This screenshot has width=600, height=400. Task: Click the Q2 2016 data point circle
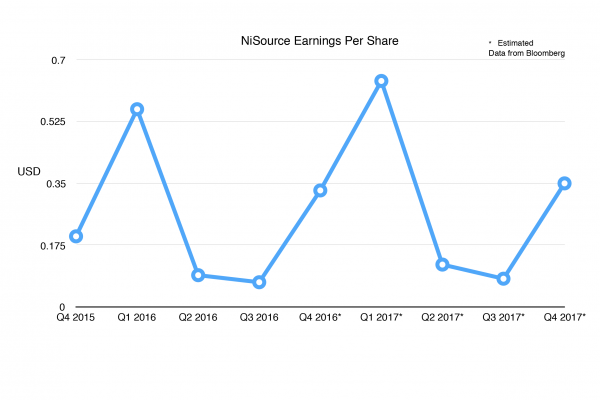click(198, 275)
